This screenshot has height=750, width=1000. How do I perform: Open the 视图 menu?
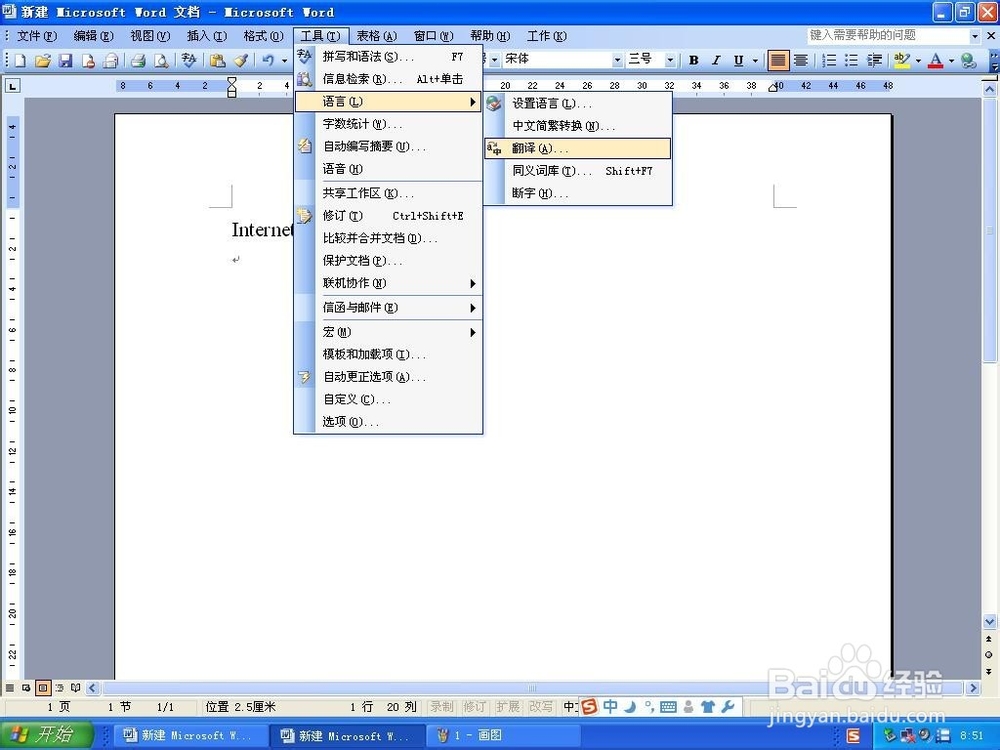150,36
